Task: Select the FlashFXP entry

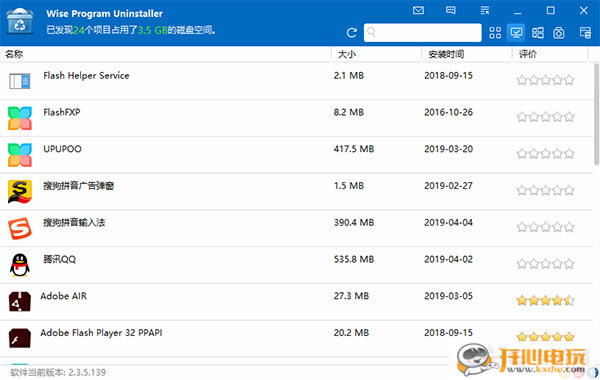Action: [x=297, y=118]
